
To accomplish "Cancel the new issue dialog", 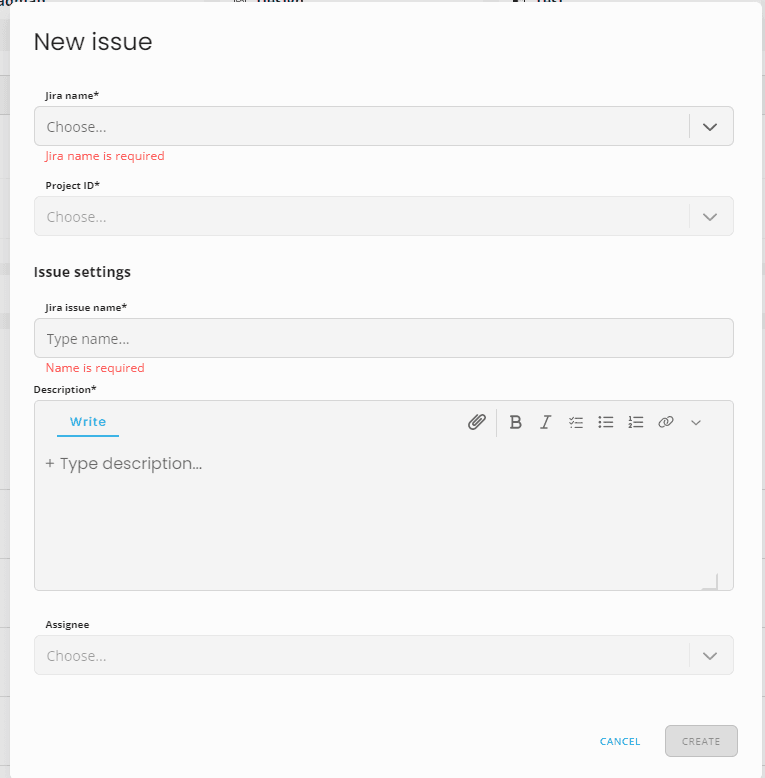I will point(620,741).
